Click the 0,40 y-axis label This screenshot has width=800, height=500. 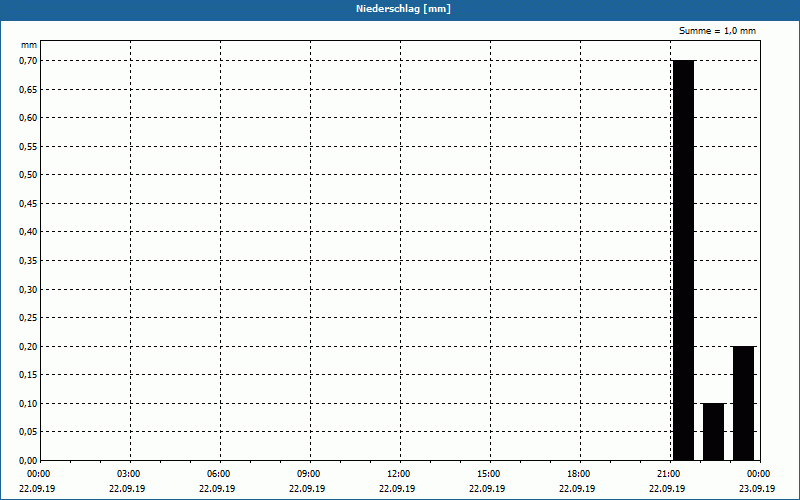click(28, 232)
